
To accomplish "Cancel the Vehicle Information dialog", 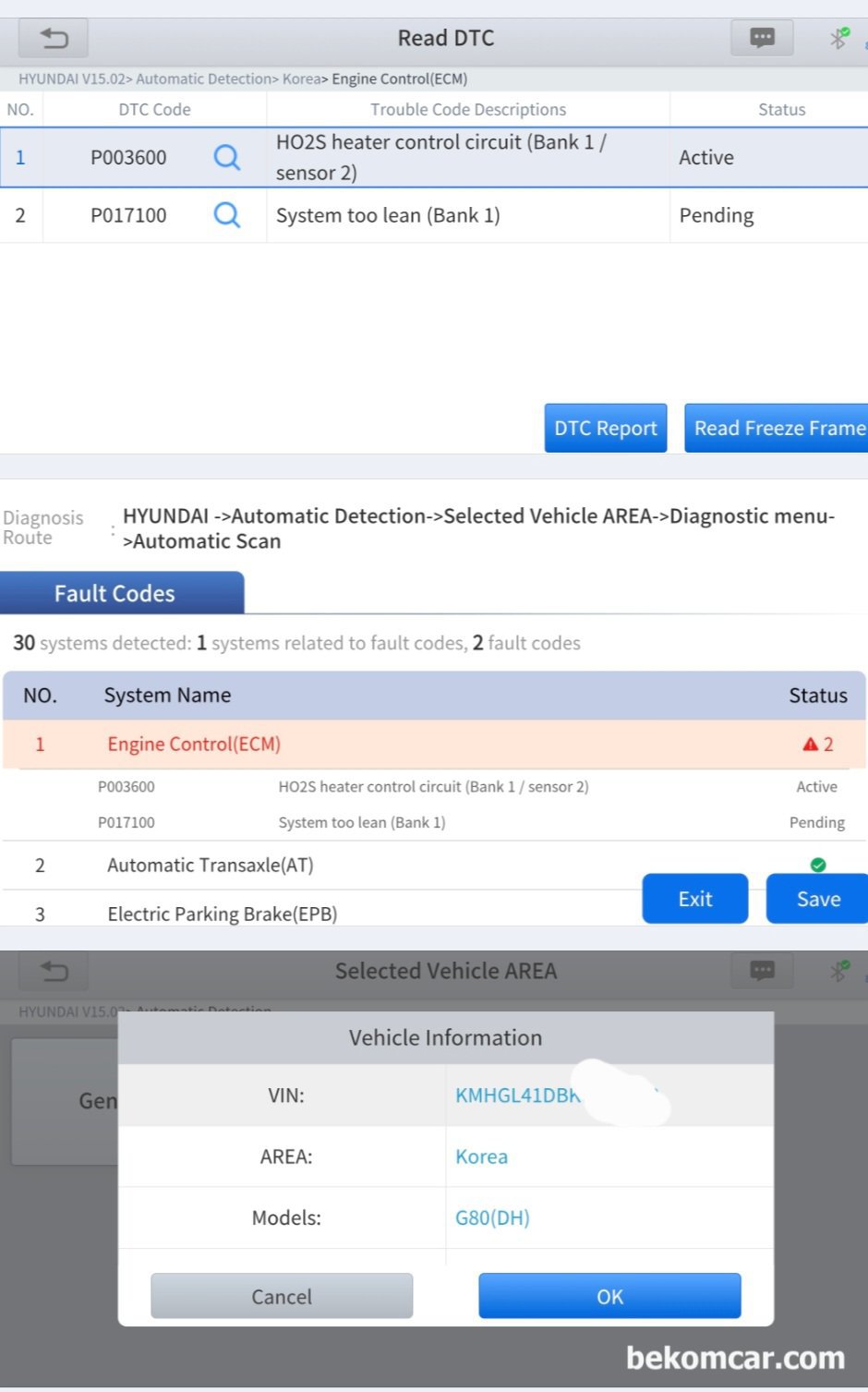I will tap(282, 1296).
